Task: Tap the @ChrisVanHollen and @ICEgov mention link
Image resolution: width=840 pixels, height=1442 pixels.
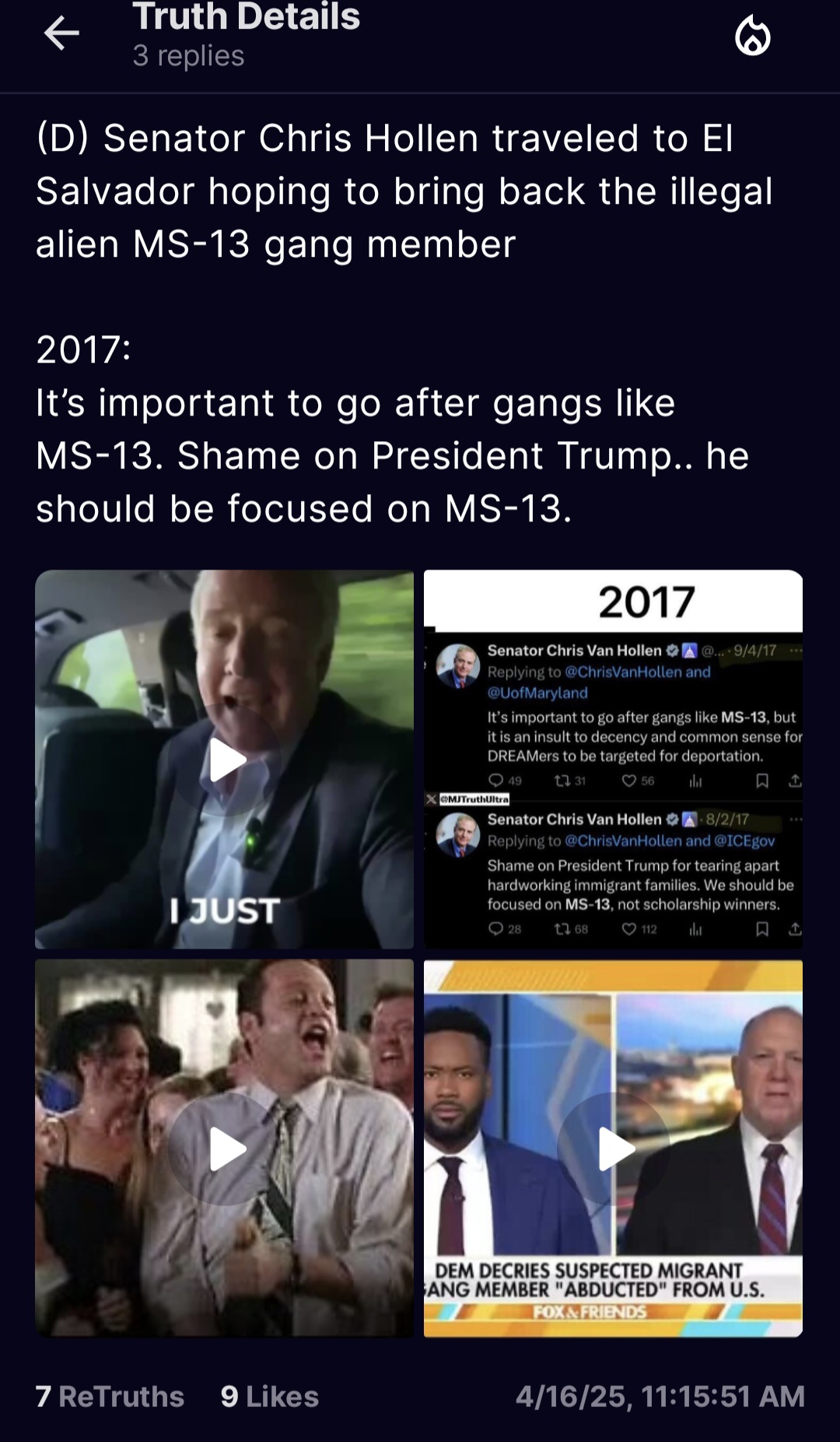Action: click(670, 840)
